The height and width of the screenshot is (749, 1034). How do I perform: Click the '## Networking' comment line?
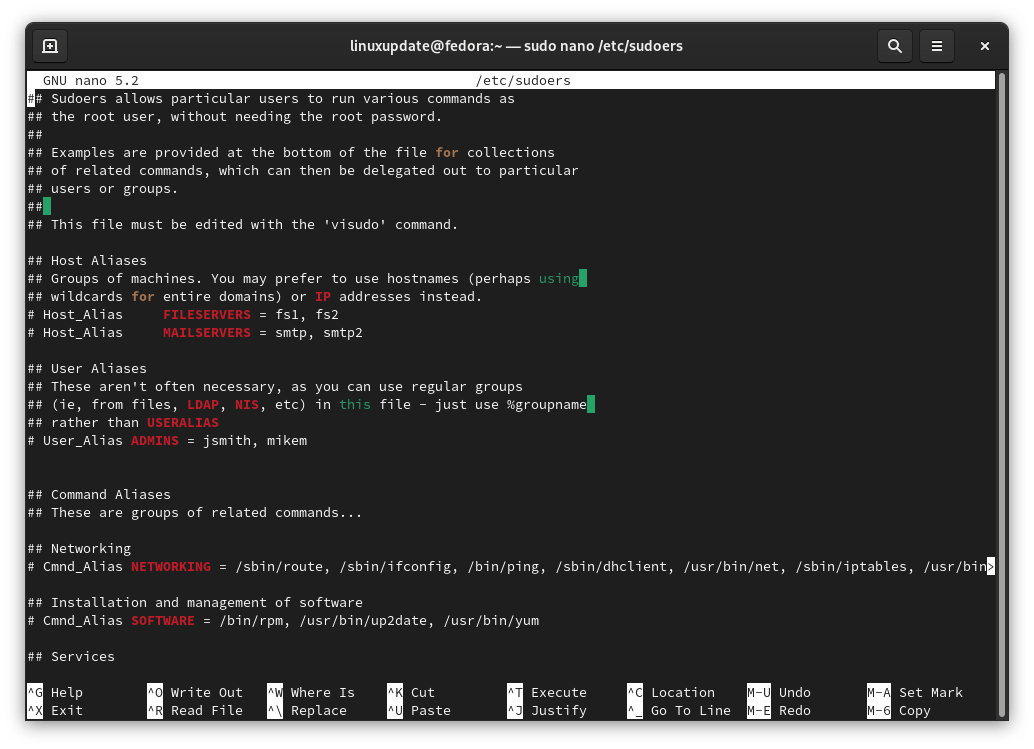[79, 549]
